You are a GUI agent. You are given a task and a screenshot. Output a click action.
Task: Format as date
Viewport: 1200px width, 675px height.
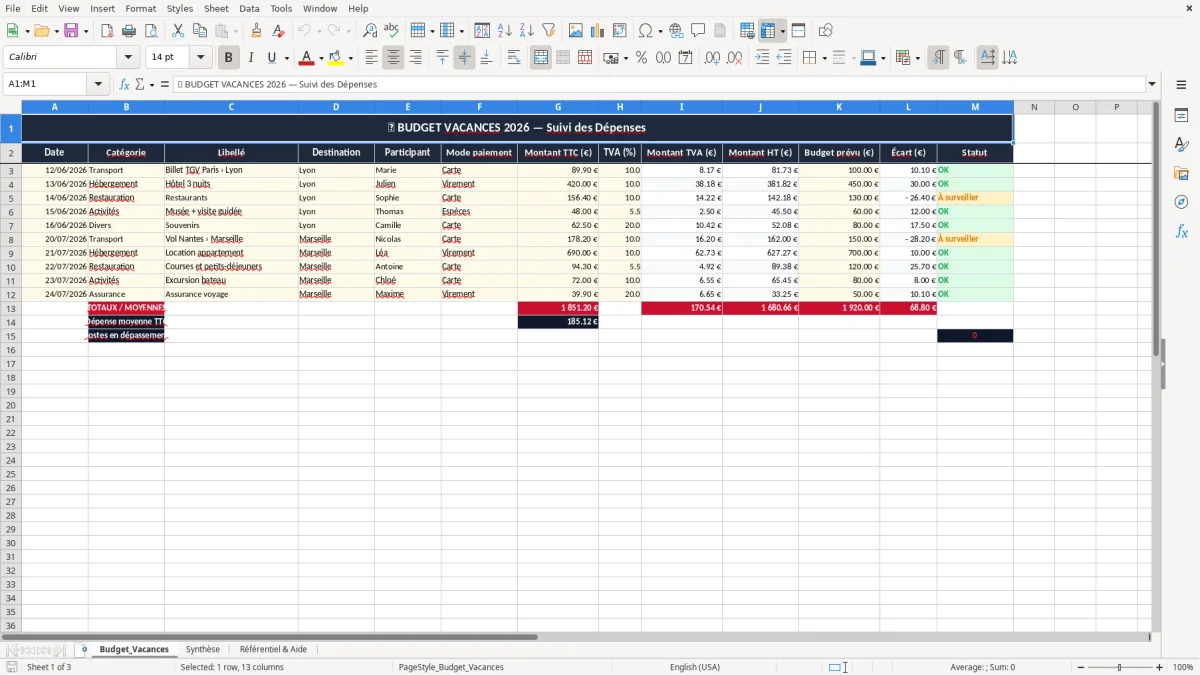click(685, 58)
